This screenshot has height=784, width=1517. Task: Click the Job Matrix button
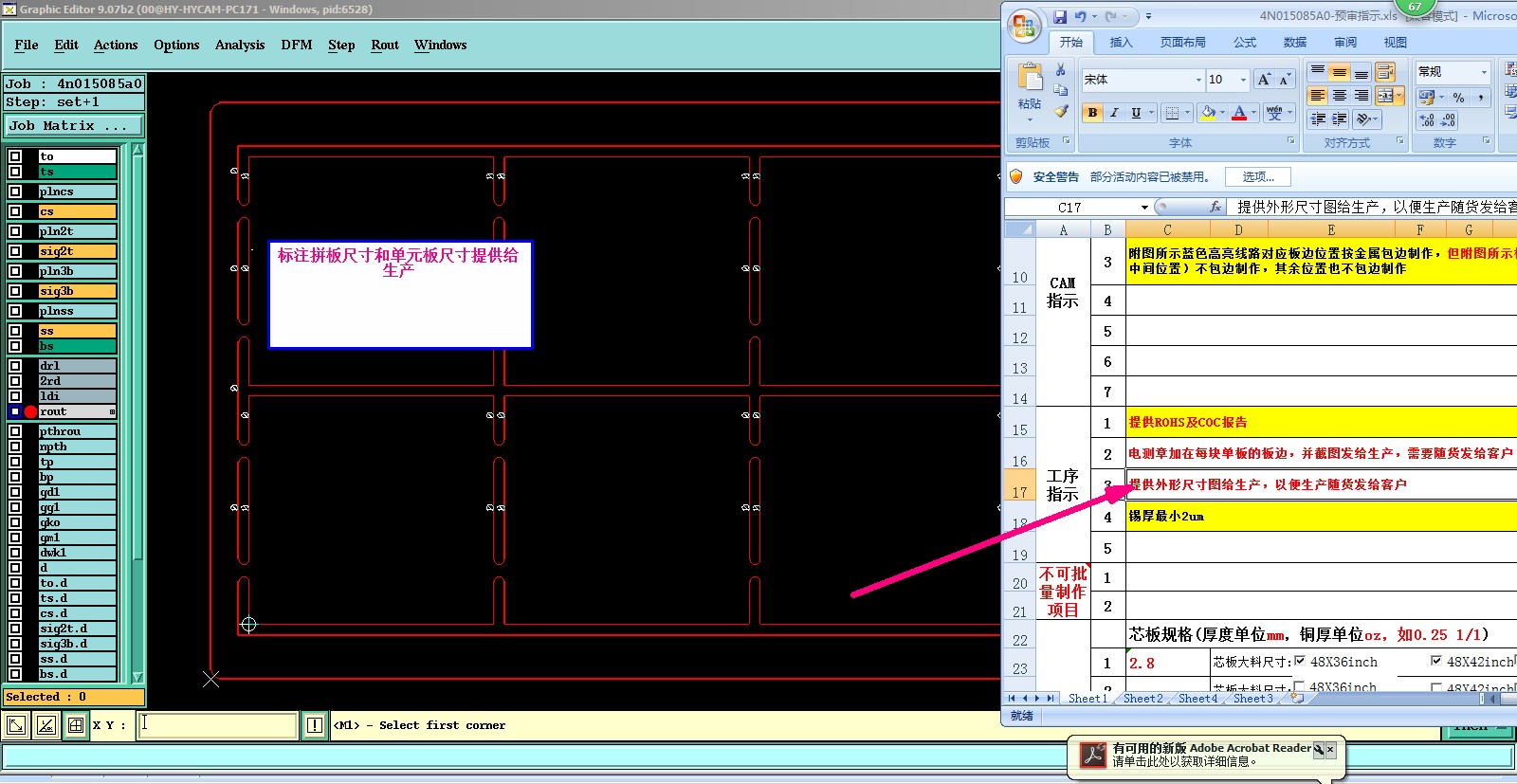(74, 125)
